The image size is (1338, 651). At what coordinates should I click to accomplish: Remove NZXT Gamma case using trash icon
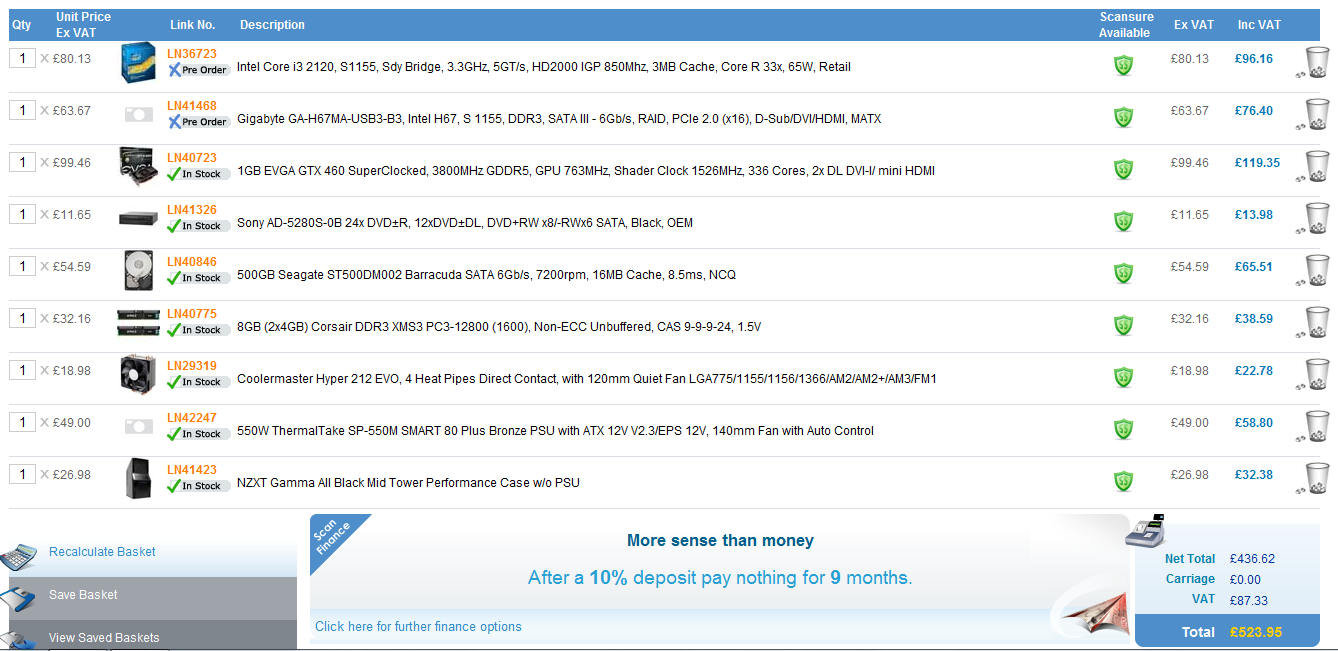click(1315, 478)
